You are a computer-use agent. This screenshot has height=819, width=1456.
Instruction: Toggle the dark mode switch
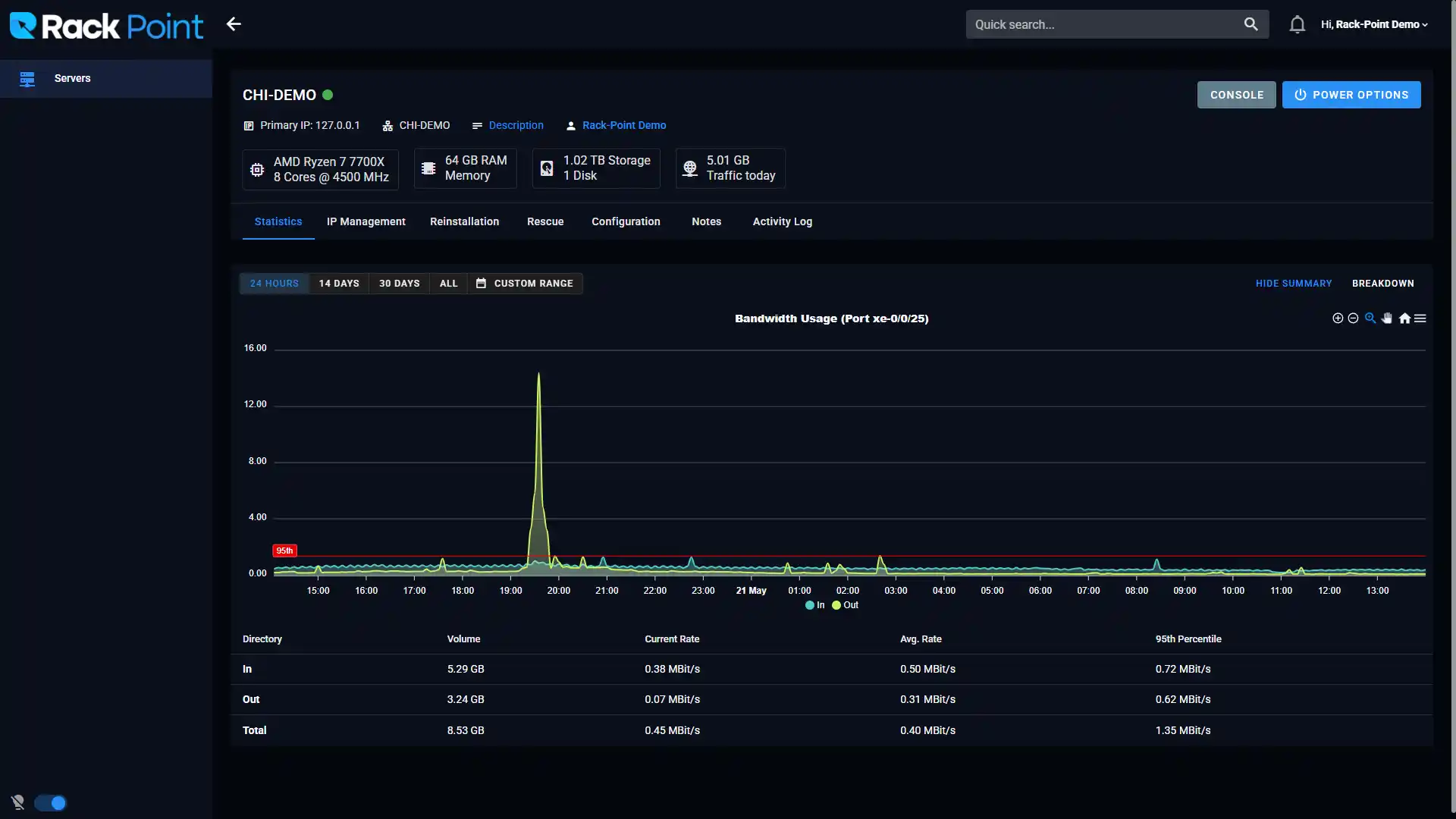(51, 803)
